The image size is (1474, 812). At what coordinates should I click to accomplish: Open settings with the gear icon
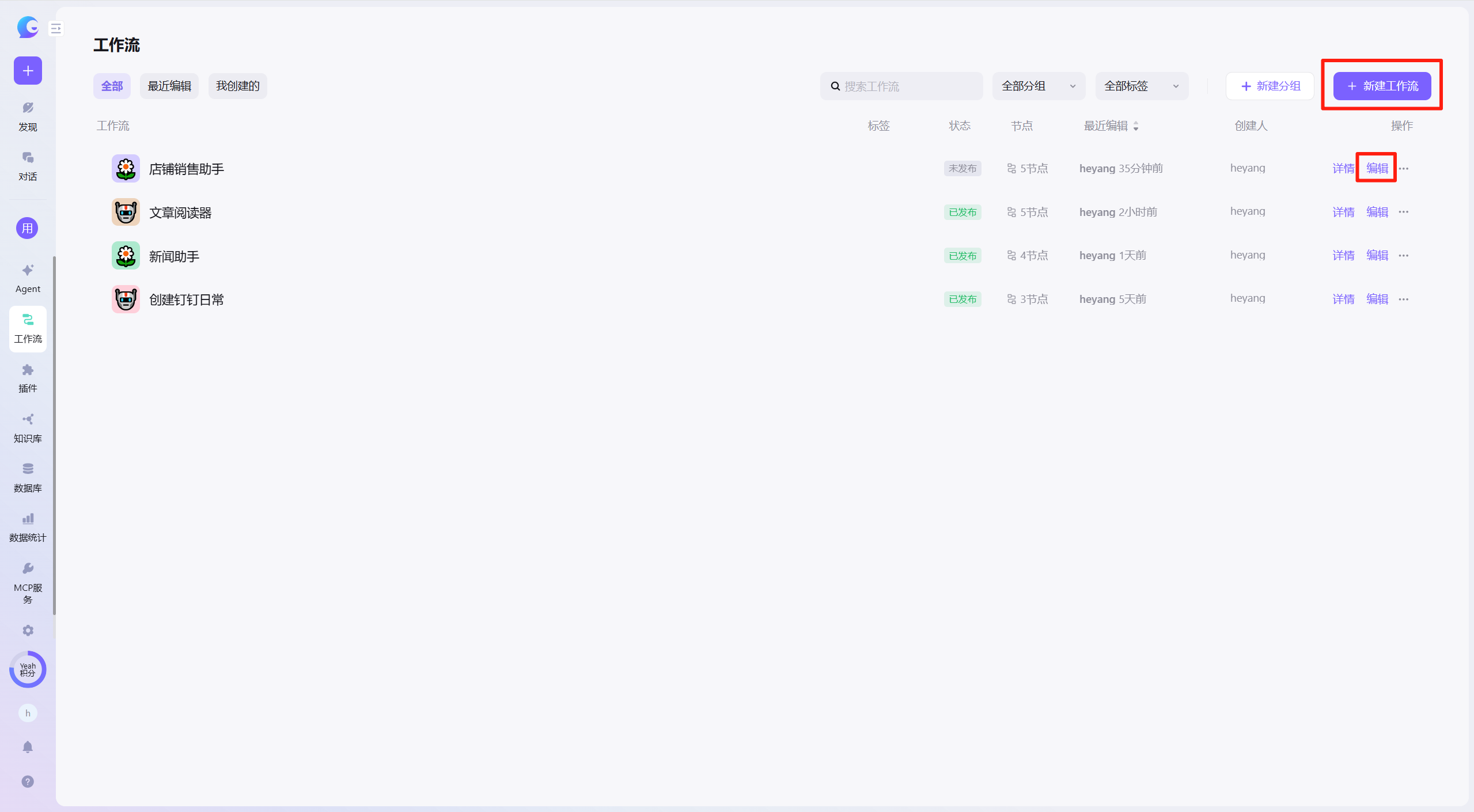(28, 631)
